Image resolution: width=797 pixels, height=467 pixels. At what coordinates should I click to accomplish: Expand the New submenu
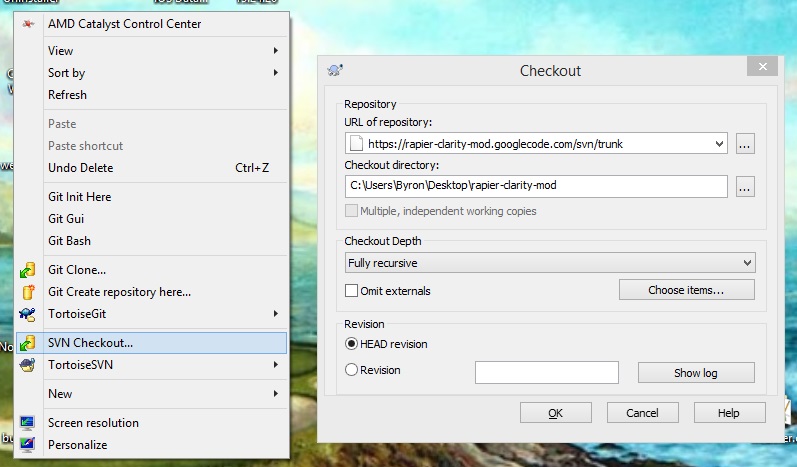[275, 393]
